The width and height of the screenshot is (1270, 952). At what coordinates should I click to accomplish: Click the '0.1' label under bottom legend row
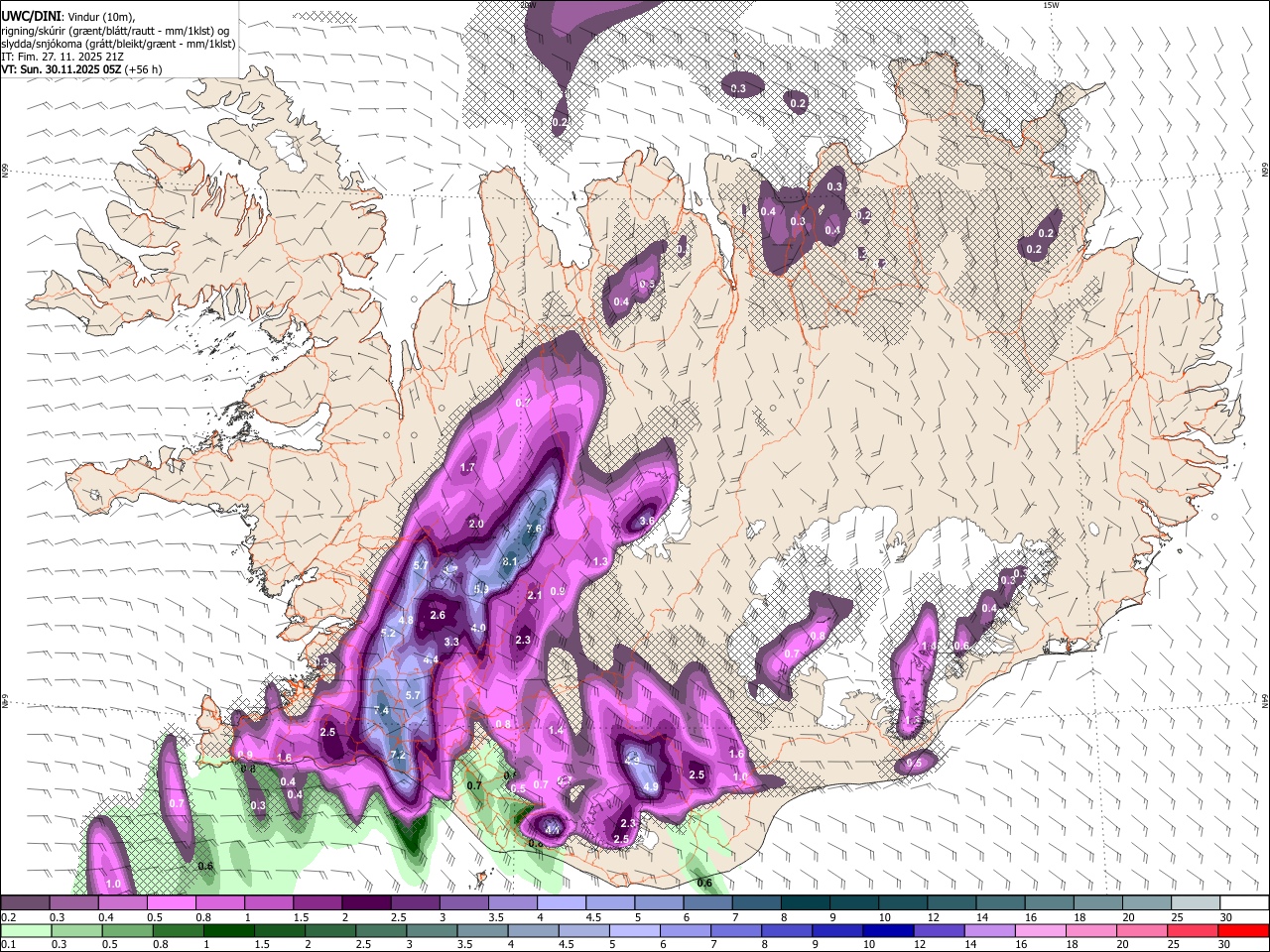point(8,945)
